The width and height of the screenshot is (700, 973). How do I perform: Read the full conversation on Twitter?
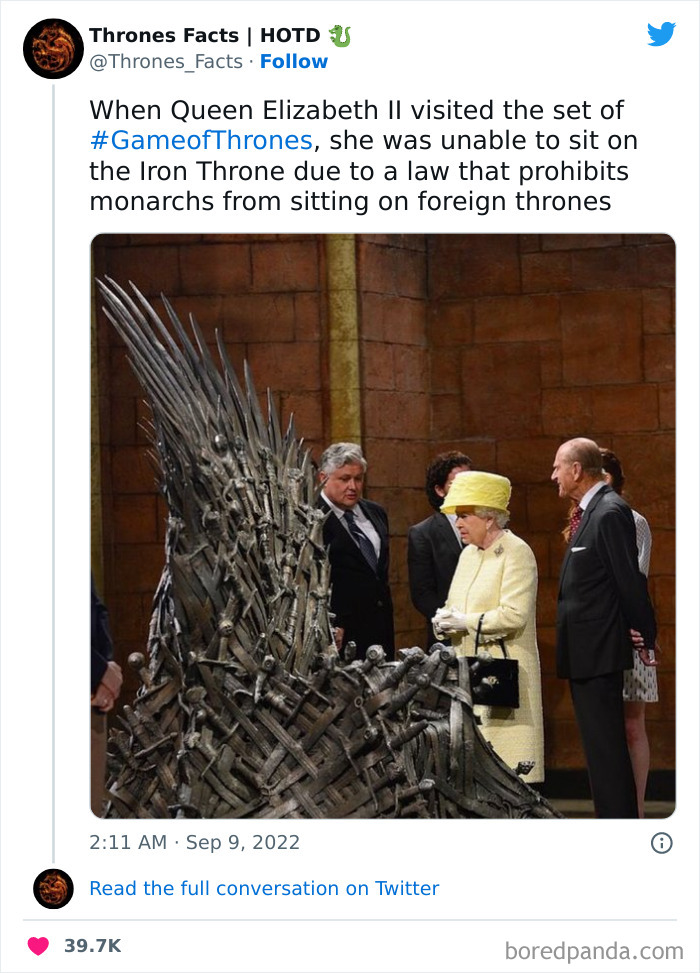[264, 888]
